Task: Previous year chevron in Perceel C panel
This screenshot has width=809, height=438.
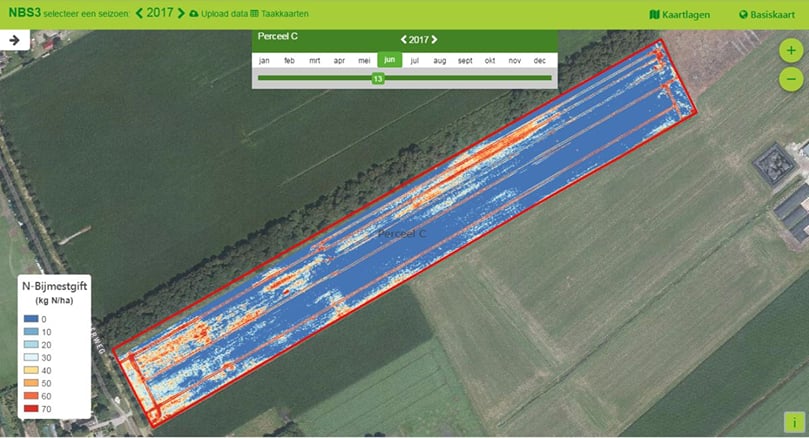Action: [403, 40]
